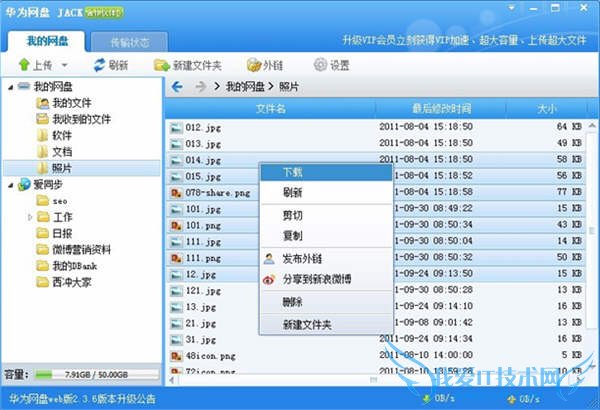Click the horizontal scrollbar left arrow
Image resolution: width=600 pixels, height=410 pixels.
[172, 380]
